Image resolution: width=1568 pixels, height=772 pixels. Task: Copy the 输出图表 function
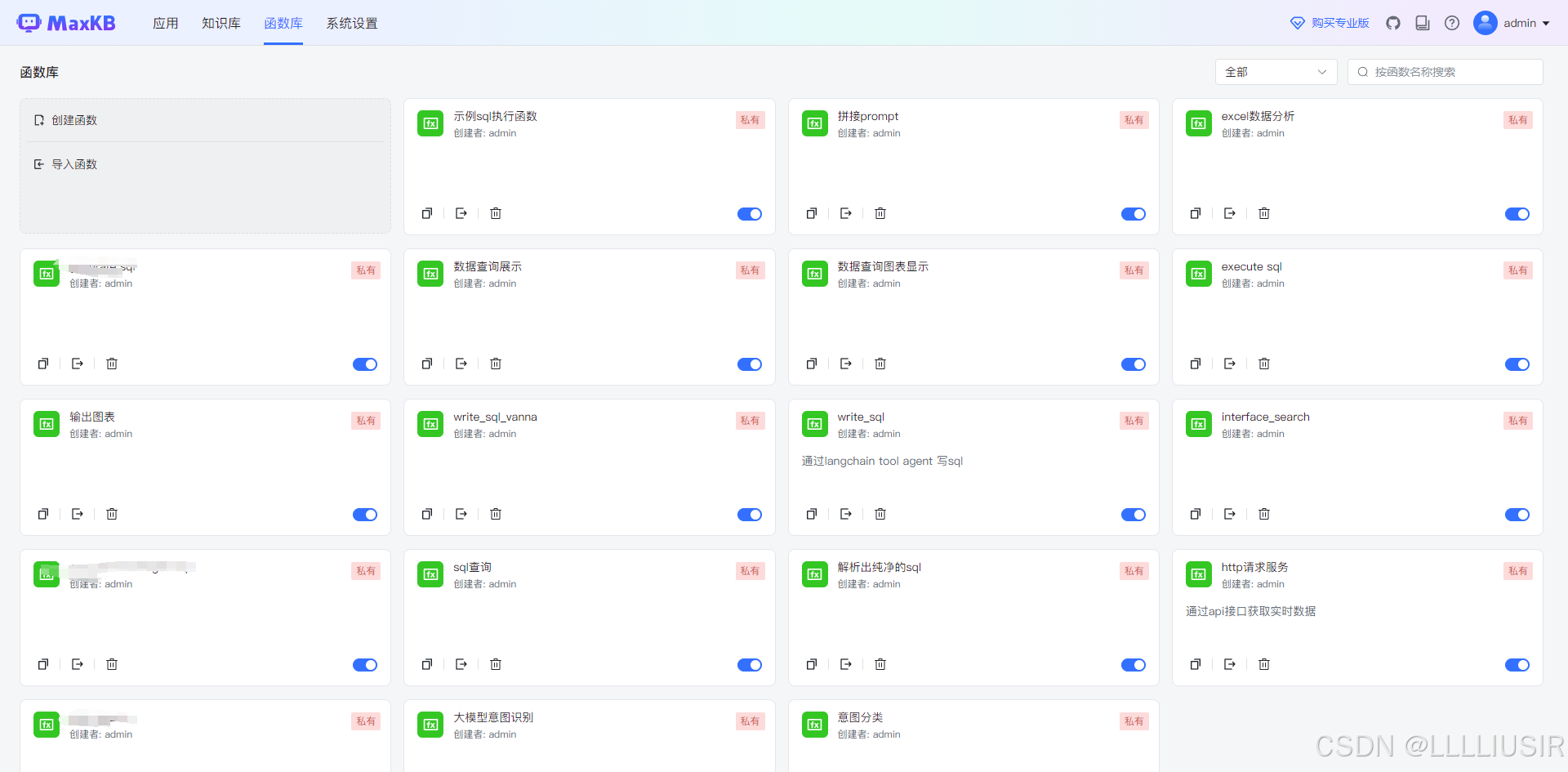[x=42, y=514]
